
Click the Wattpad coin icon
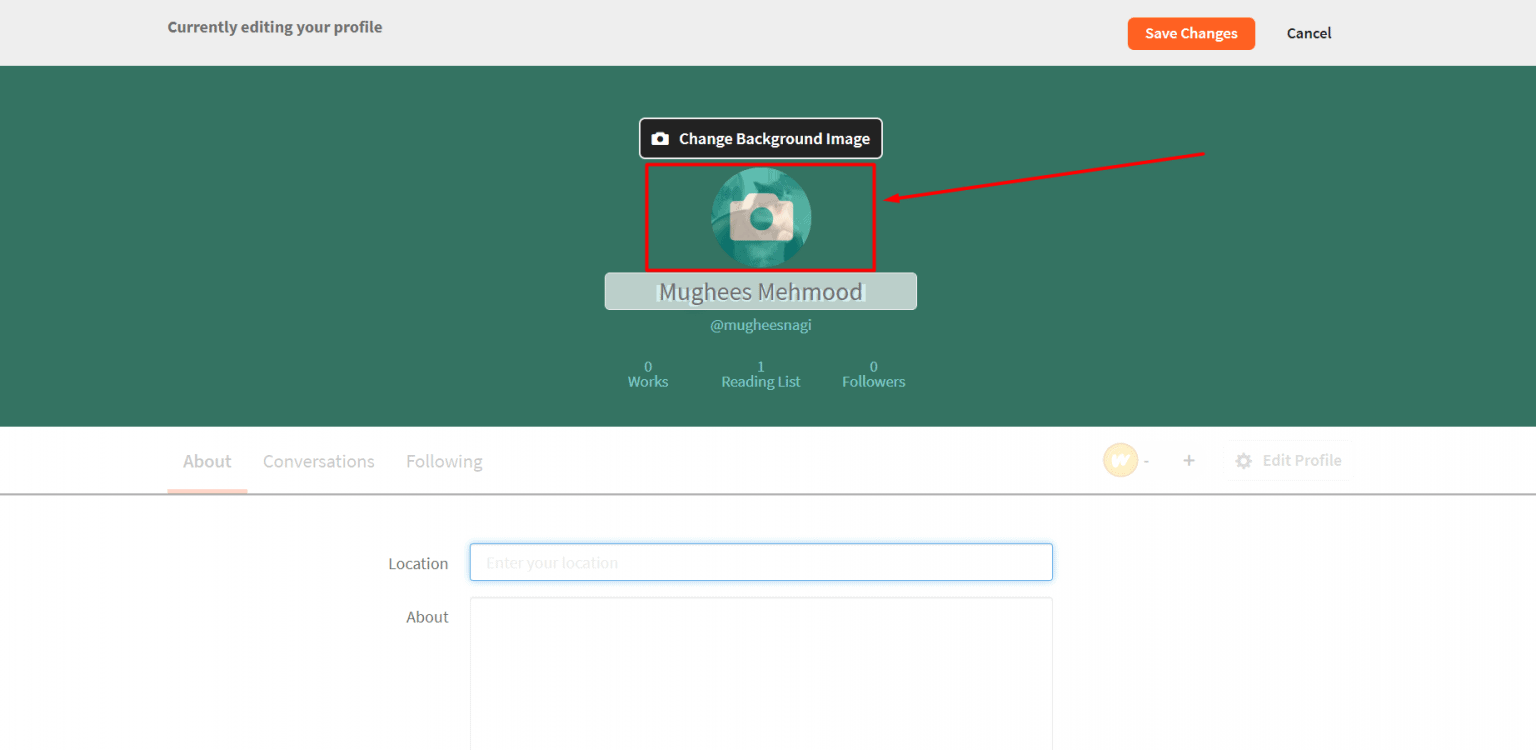click(1122, 460)
